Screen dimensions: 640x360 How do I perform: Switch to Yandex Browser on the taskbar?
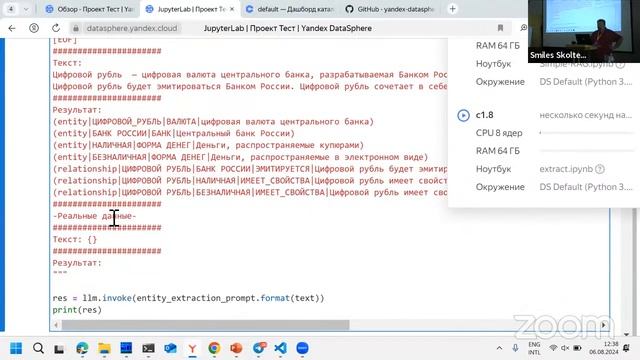click(192, 348)
